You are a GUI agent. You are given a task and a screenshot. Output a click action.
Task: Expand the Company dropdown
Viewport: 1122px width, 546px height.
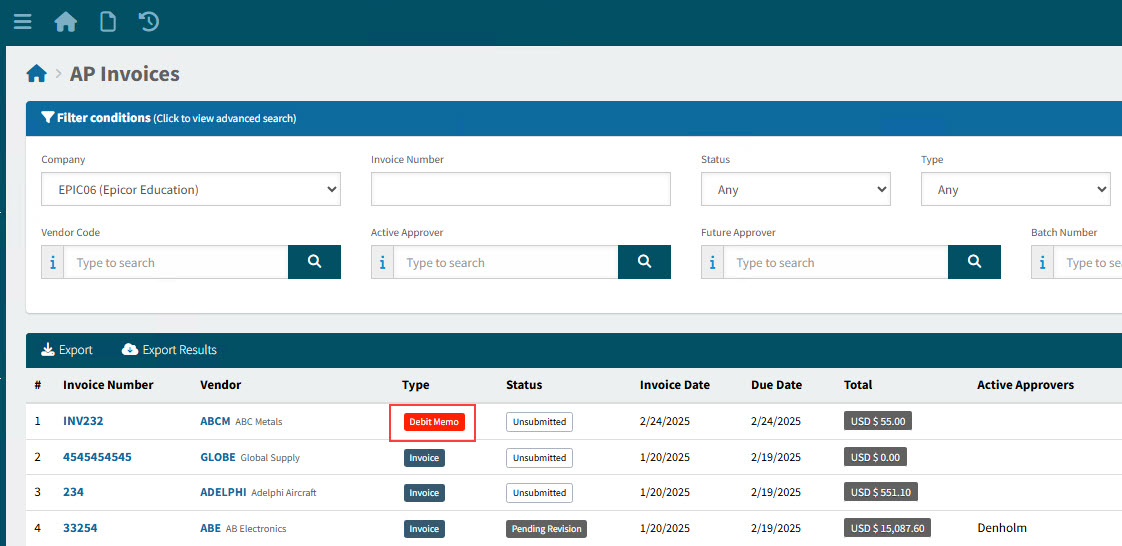(191, 189)
